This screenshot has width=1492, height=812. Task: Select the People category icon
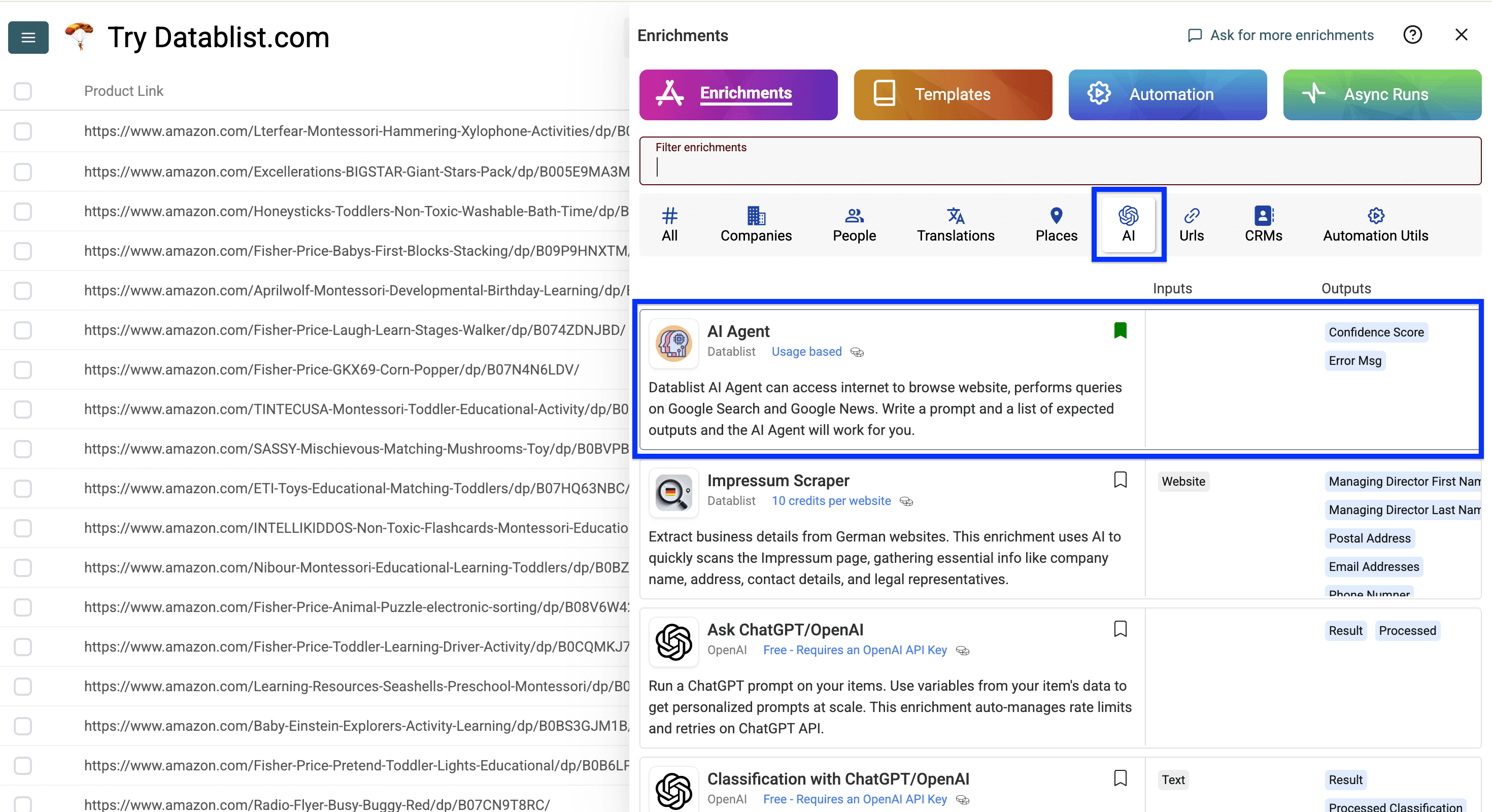(x=854, y=224)
